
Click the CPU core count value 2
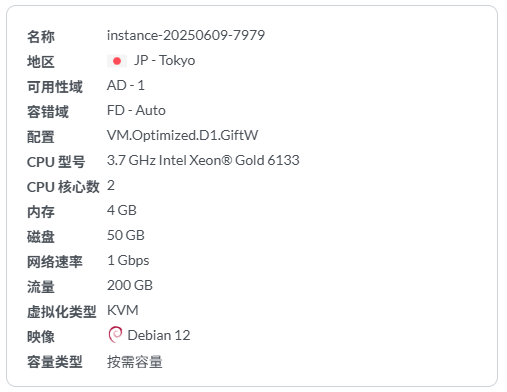tap(111, 185)
